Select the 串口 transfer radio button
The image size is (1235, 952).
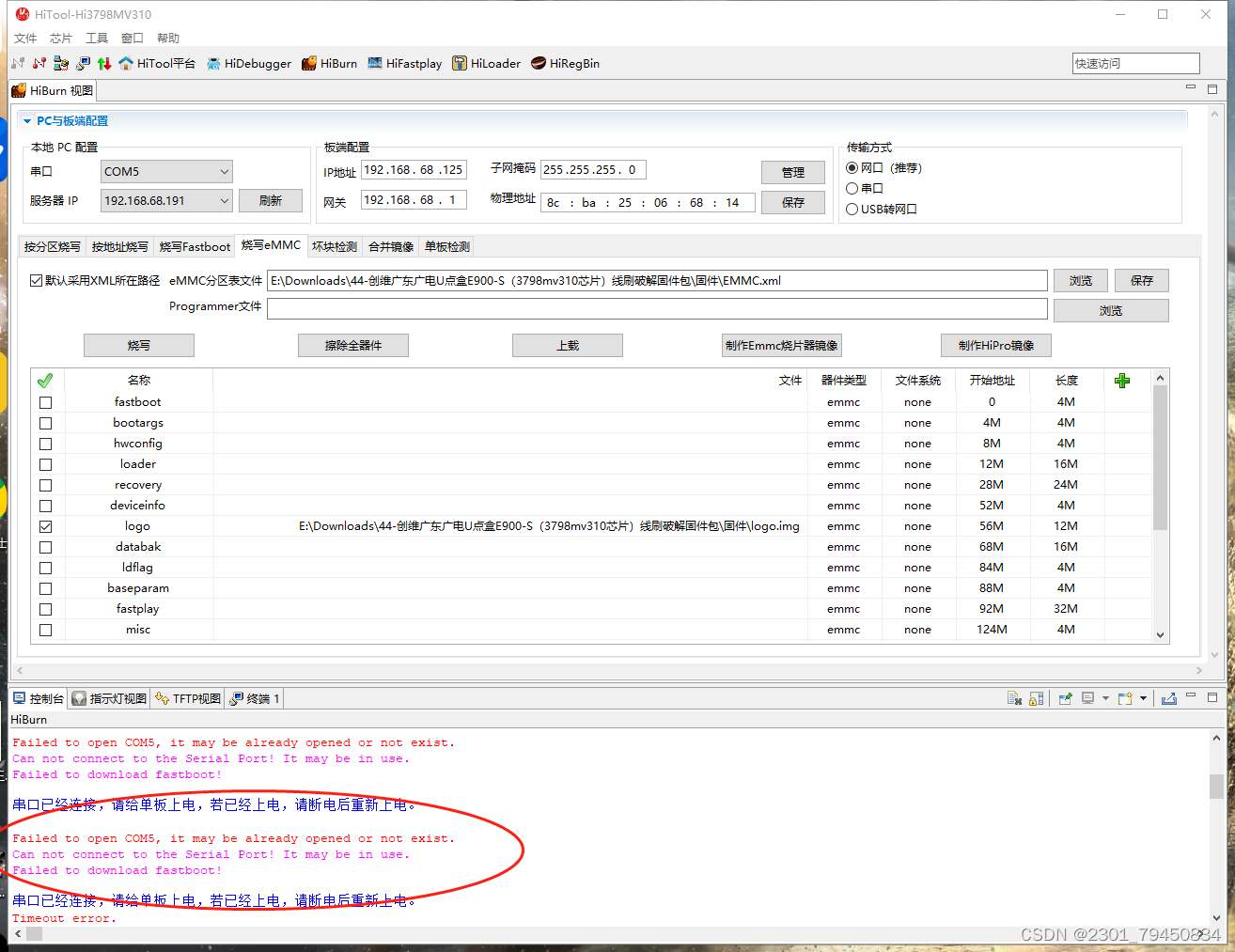(x=852, y=189)
